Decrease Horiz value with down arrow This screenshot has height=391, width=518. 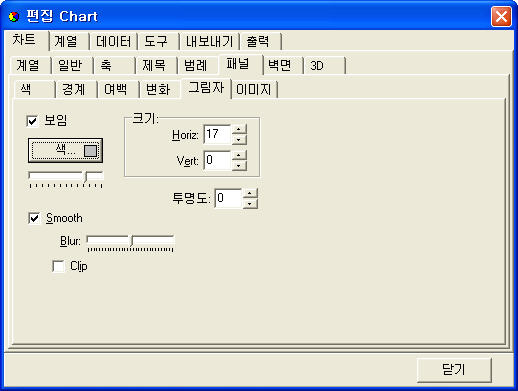(239, 139)
